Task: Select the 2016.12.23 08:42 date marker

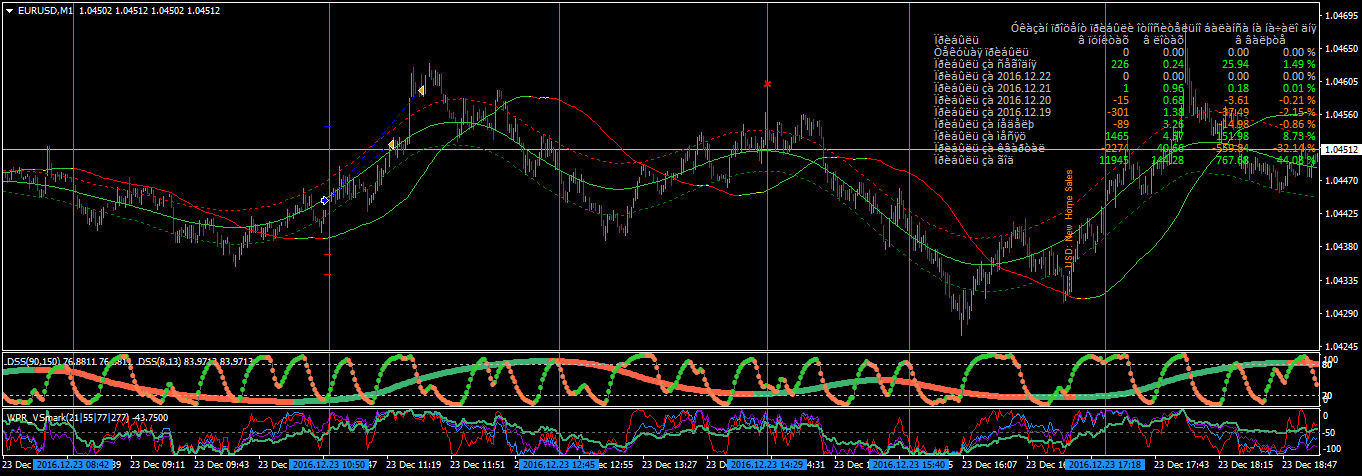Action: pyautogui.click(x=72, y=465)
